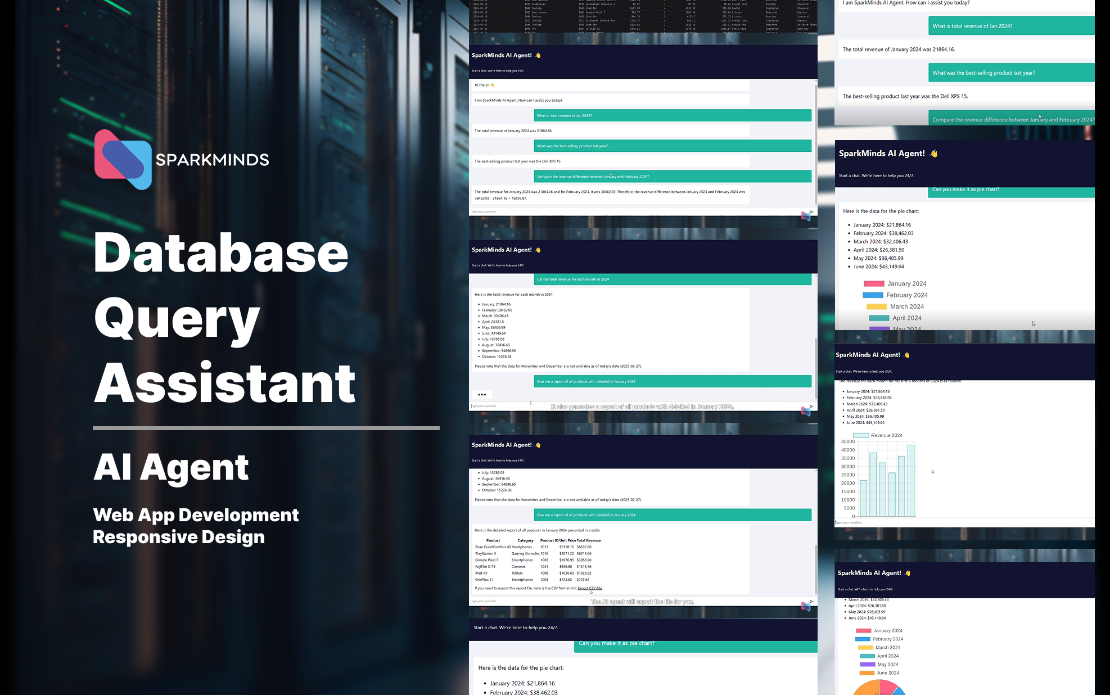Select the January–February revenue difference answer text
1110x695 pixels.
(x=610, y=195)
